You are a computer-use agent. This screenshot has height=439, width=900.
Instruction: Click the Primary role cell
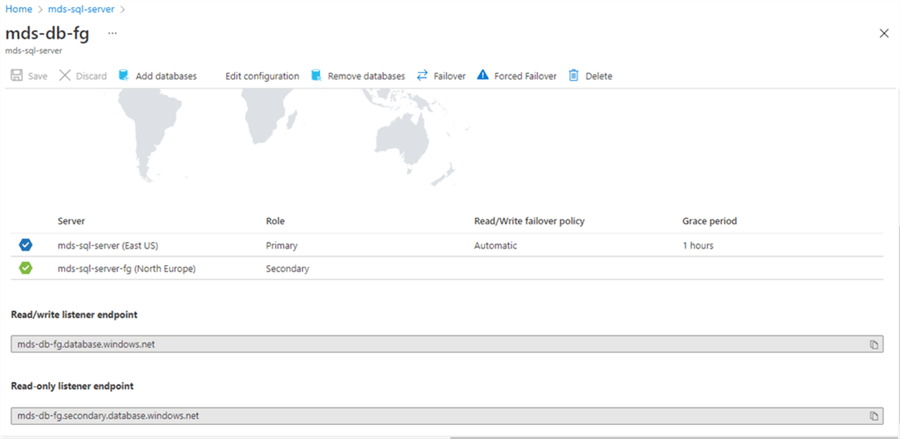(281, 246)
